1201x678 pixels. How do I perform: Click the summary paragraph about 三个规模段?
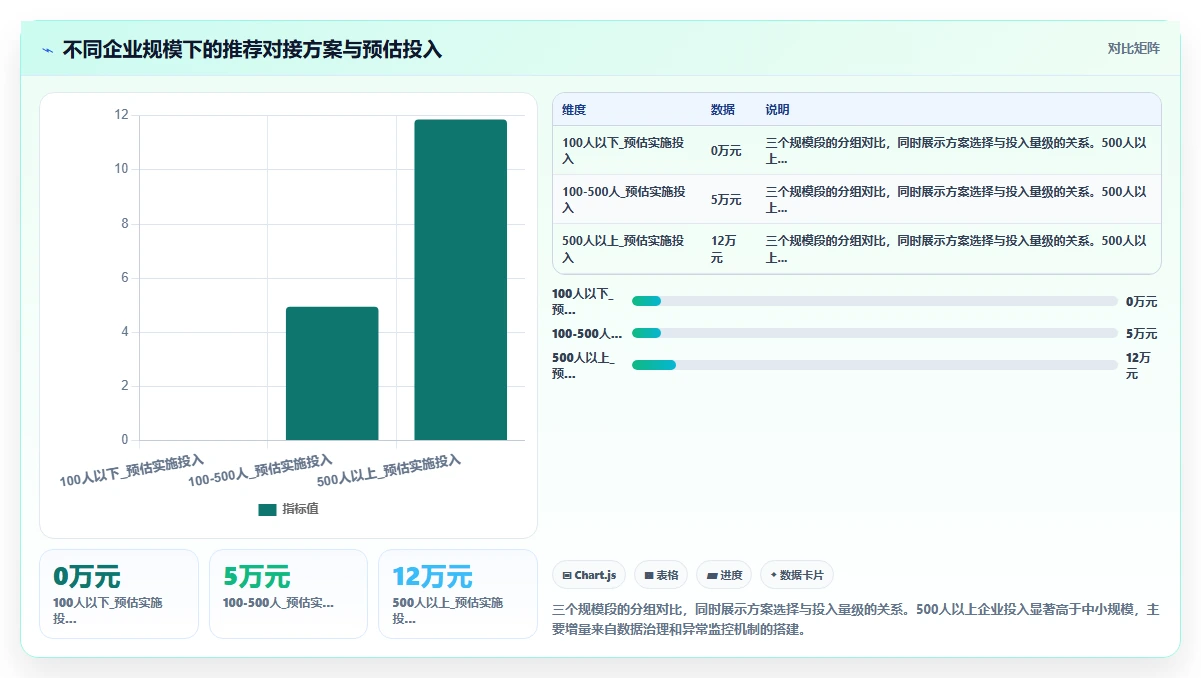(856, 620)
